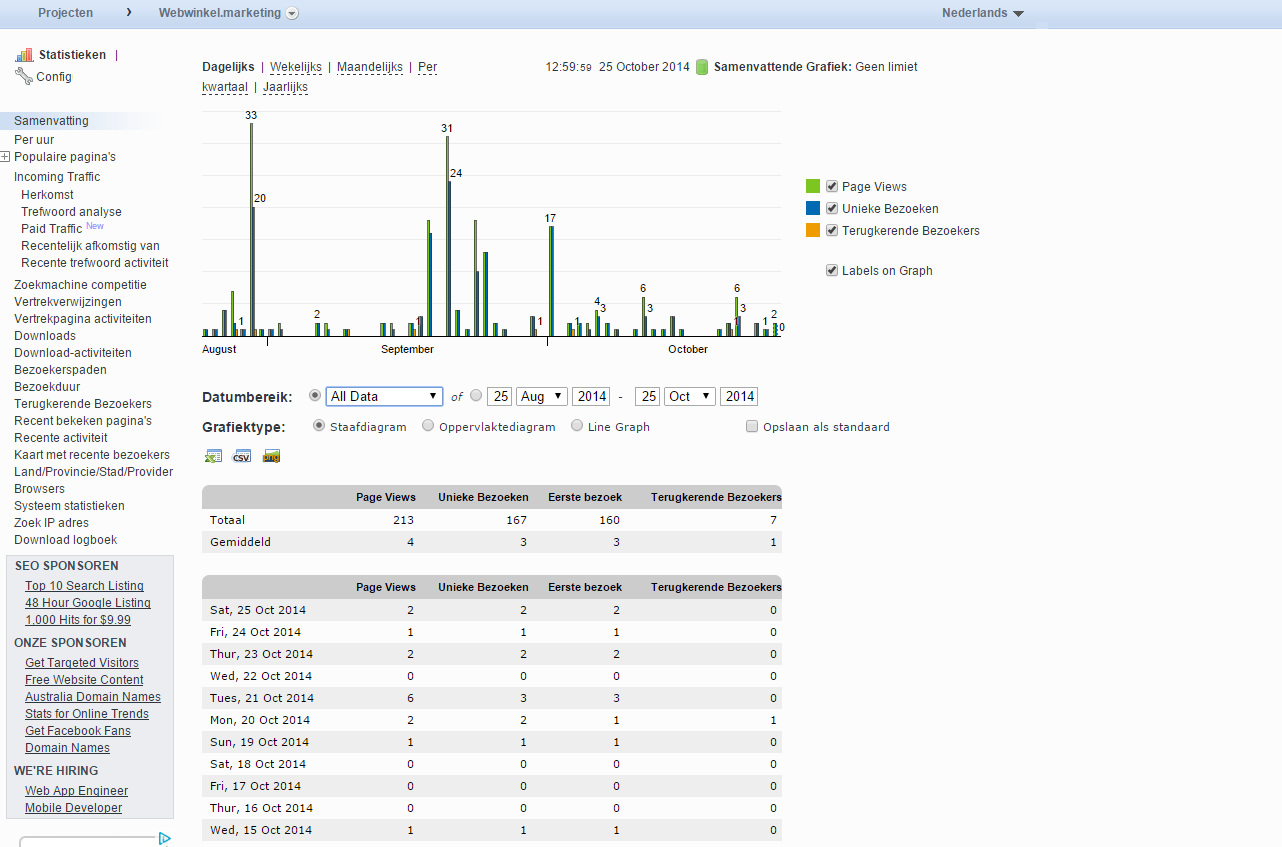
Task: Toggle the Page Views checkbox
Action: pyautogui.click(x=832, y=186)
